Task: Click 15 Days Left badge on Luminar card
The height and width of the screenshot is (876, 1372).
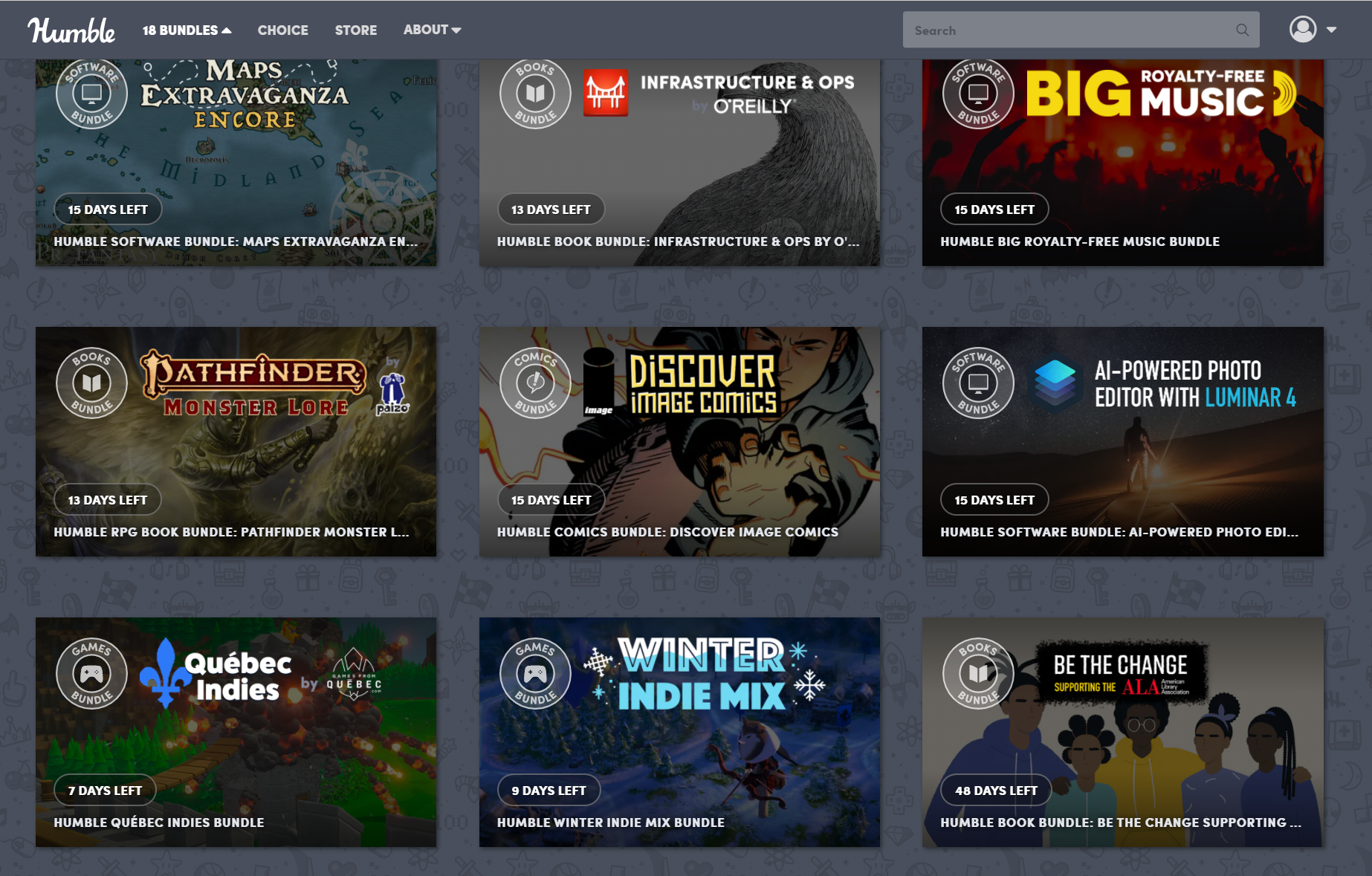Action: point(994,500)
